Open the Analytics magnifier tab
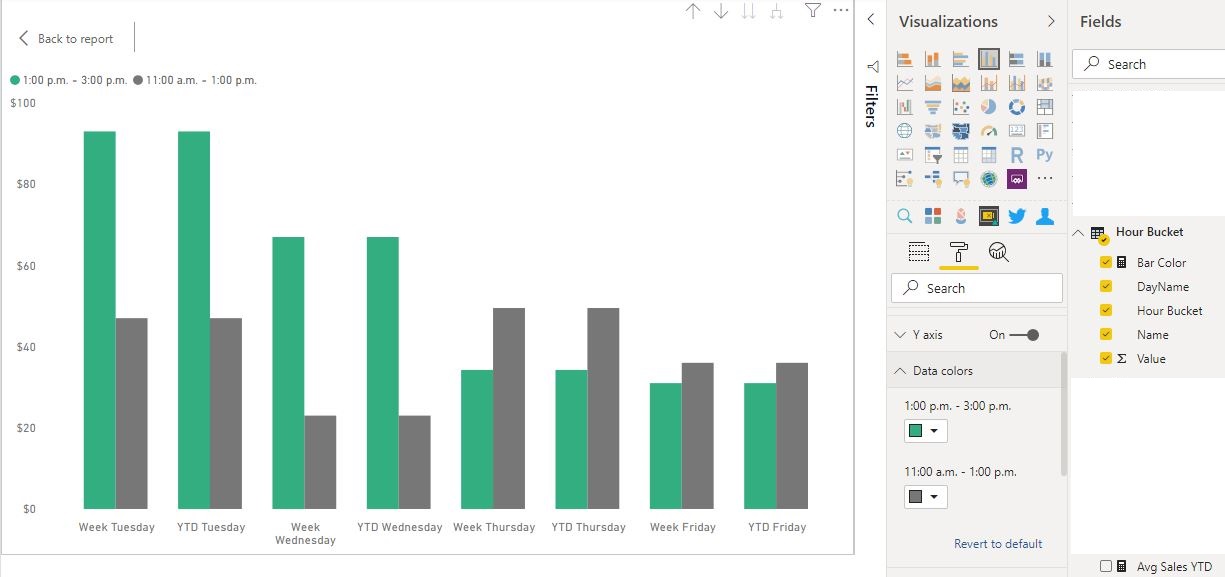Screen dimensions: 1225x577 [998, 252]
